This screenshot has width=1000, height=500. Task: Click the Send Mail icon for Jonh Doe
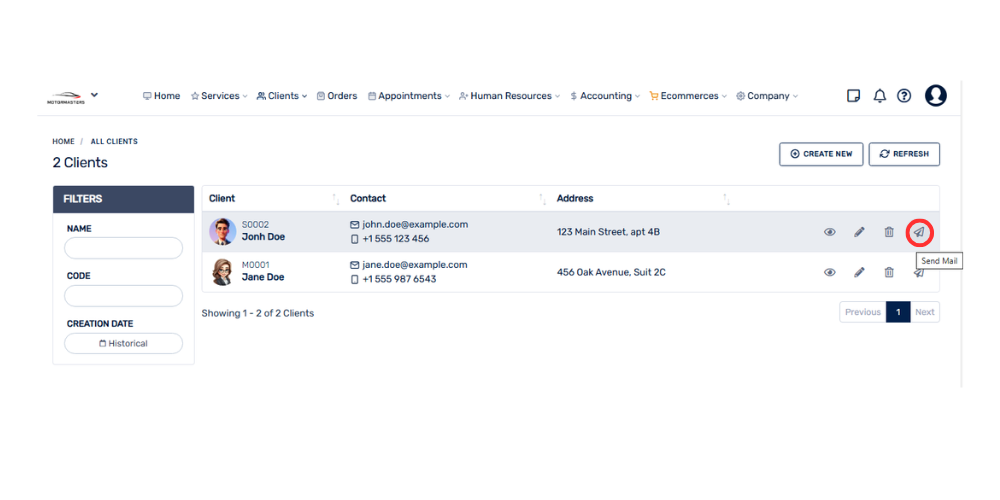(918, 232)
